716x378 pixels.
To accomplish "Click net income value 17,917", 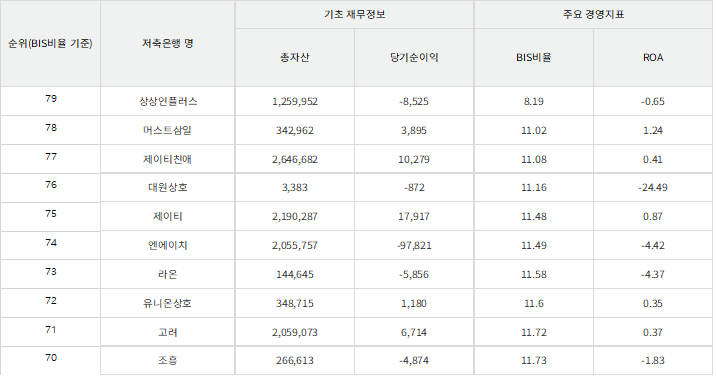I will [414, 217].
